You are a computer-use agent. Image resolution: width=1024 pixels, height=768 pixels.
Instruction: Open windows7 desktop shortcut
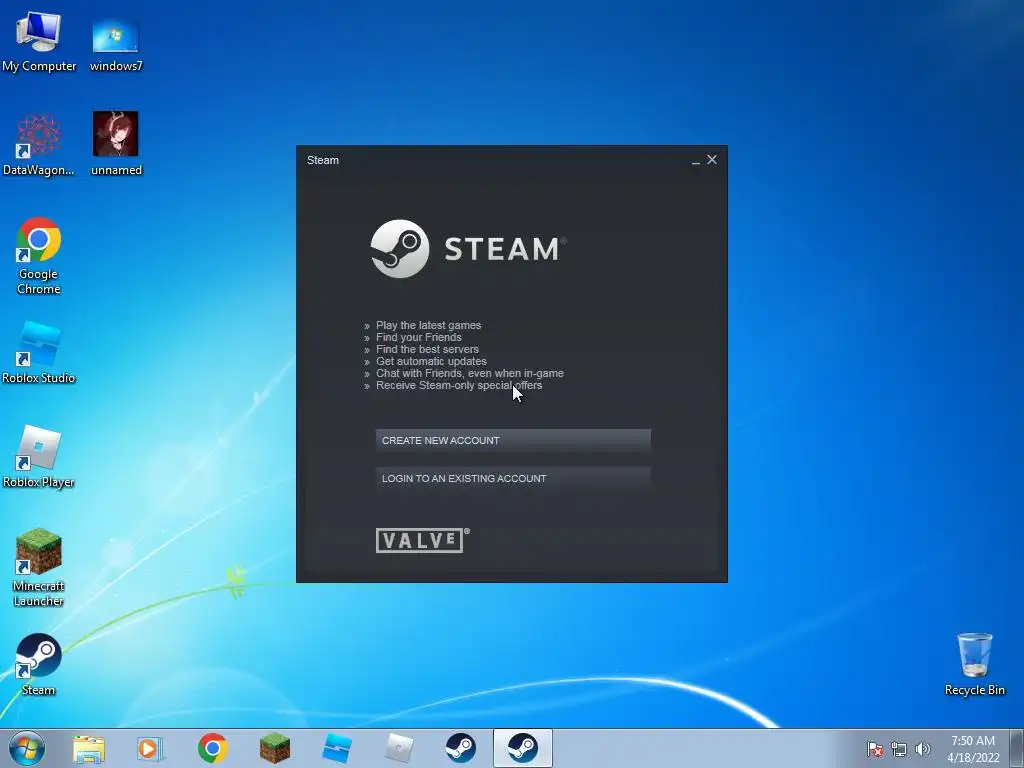pyautogui.click(x=116, y=45)
